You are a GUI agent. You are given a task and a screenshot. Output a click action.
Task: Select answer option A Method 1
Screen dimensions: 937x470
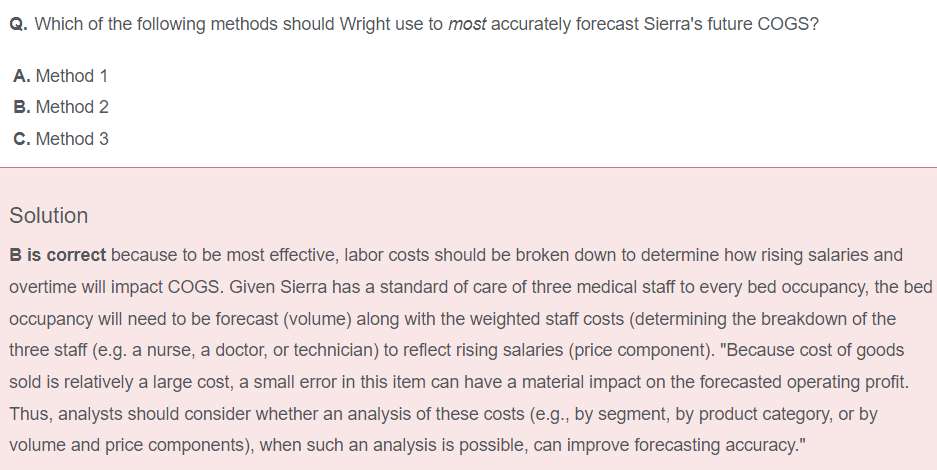60,76
